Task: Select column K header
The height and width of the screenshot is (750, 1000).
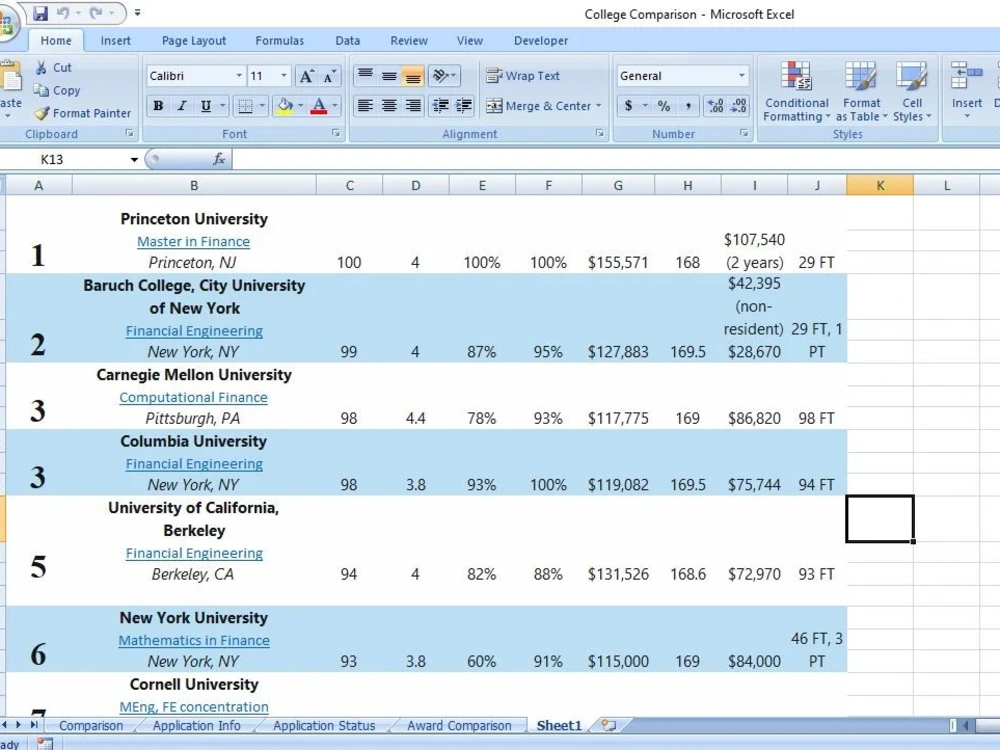Action: [x=879, y=186]
